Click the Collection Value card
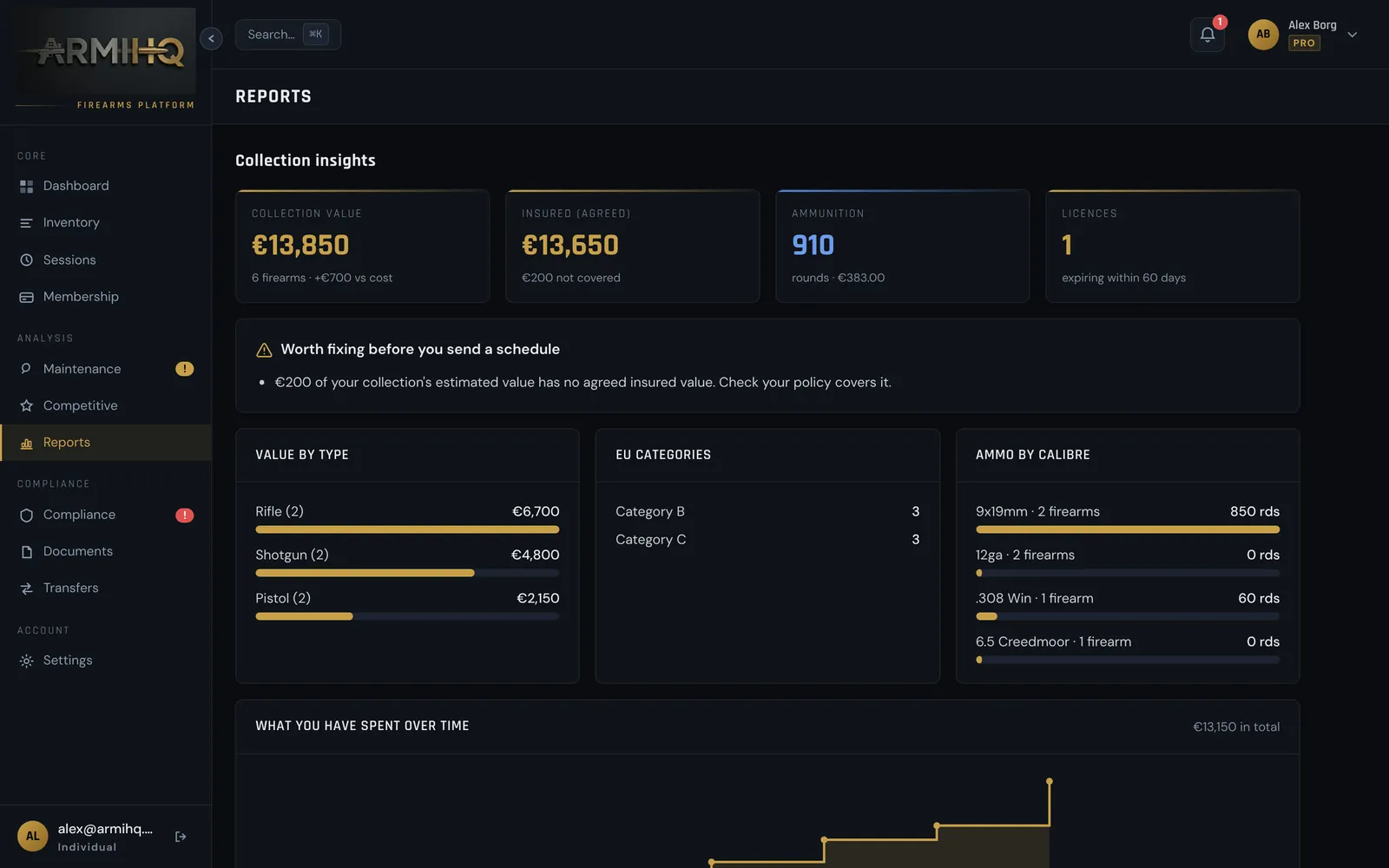 point(362,246)
